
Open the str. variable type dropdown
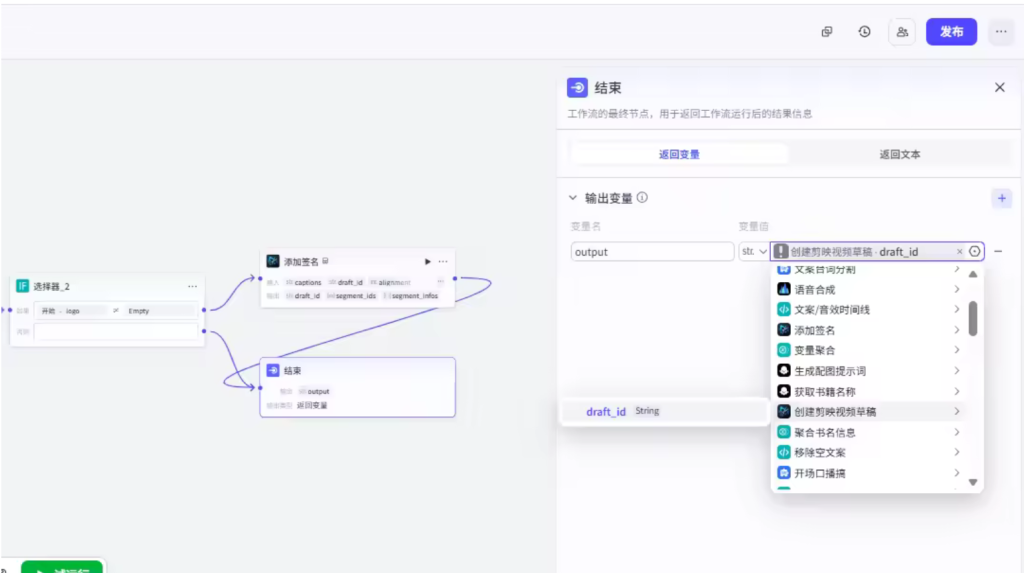point(753,252)
